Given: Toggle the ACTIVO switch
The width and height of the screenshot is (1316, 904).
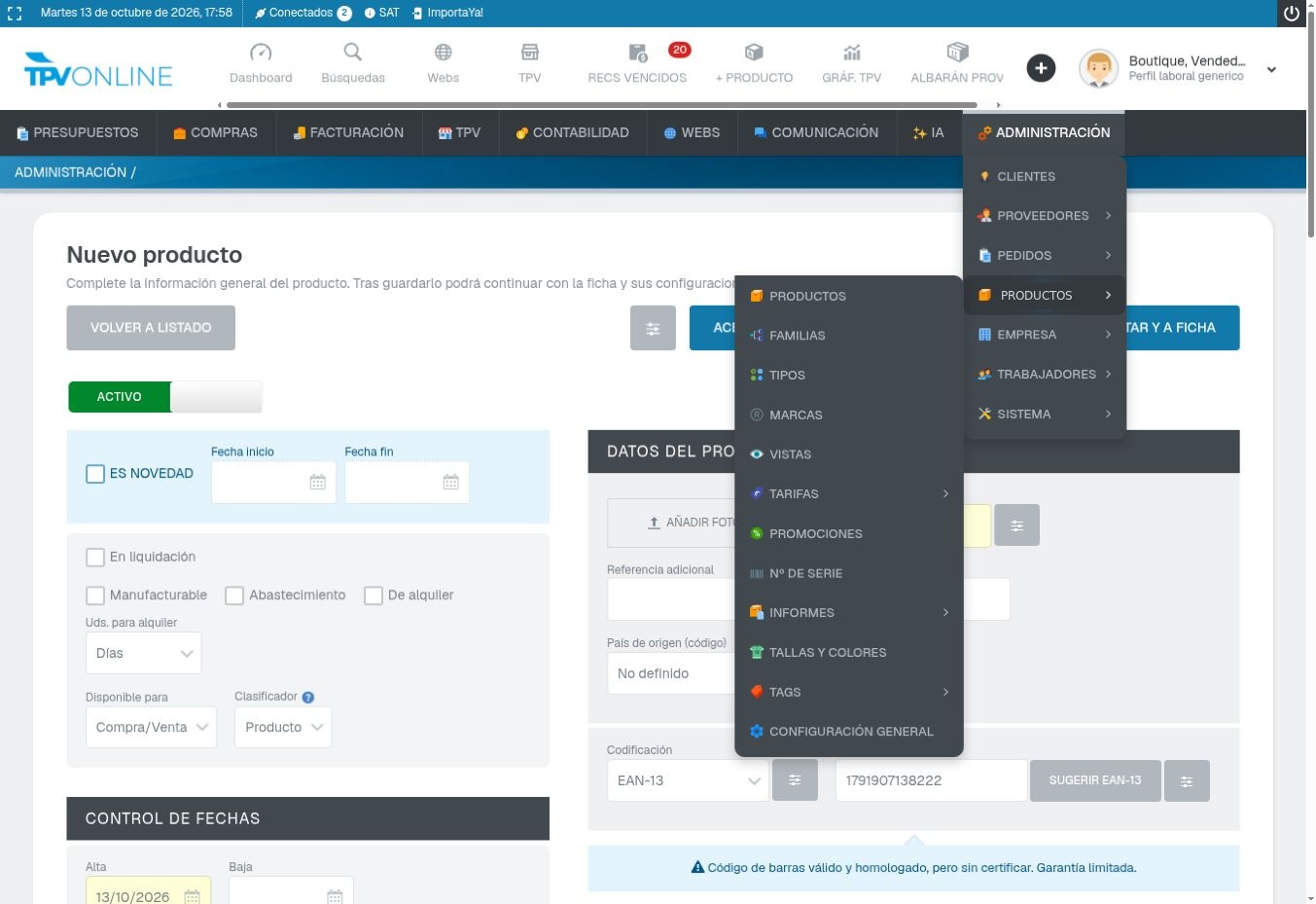Looking at the screenshot, I should (164, 397).
